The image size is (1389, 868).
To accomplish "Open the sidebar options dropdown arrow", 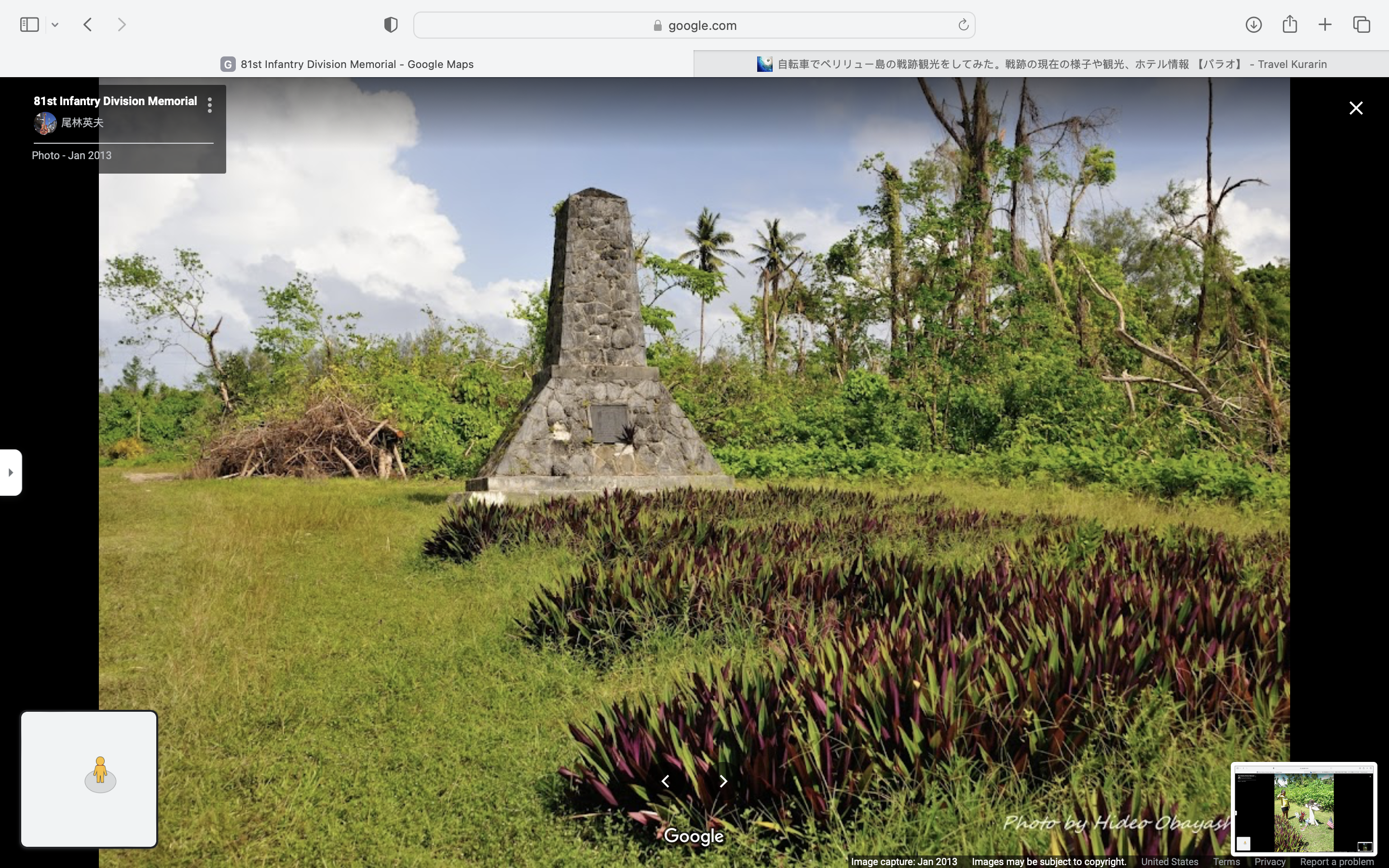I will pyautogui.click(x=55, y=25).
